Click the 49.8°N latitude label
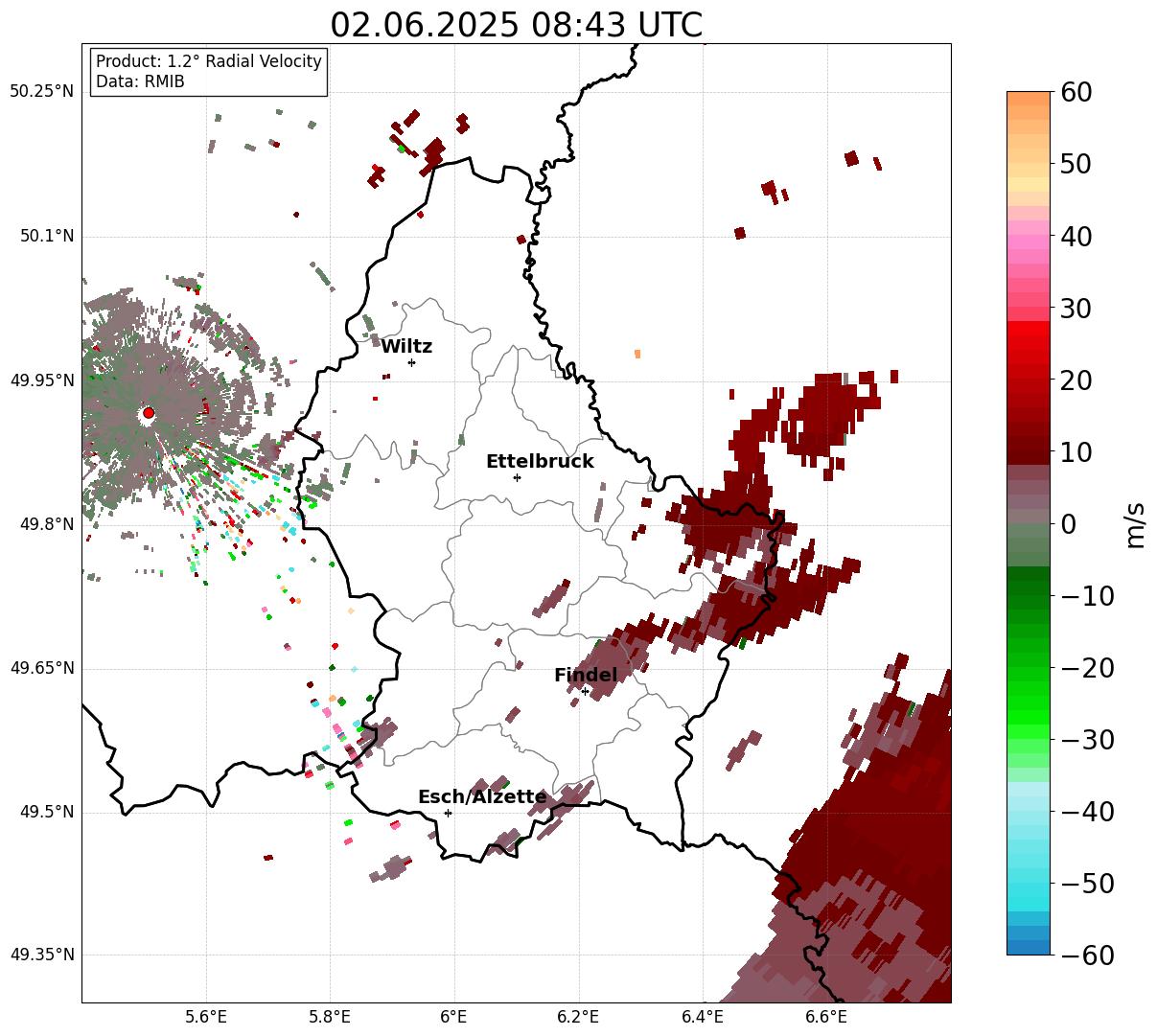Screen dimensions: 1157x1036 point(46,524)
